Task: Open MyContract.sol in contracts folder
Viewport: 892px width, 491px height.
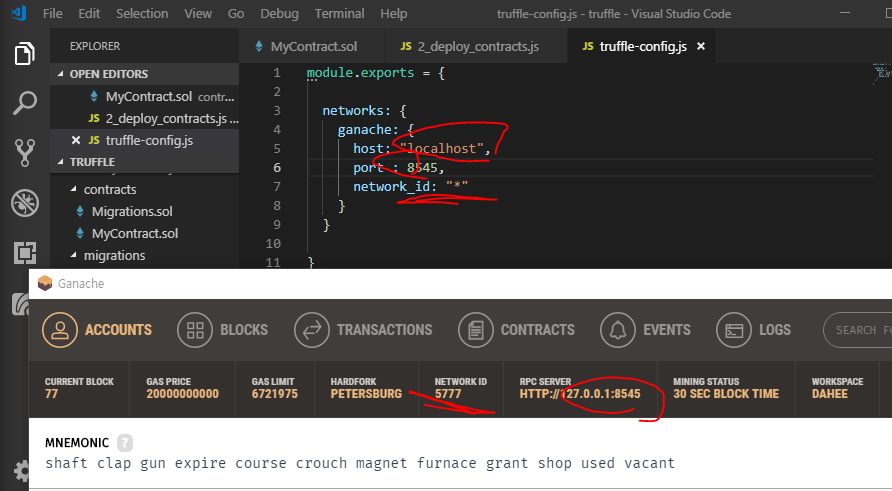Action: pyautogui.click(x=144, y=233)
